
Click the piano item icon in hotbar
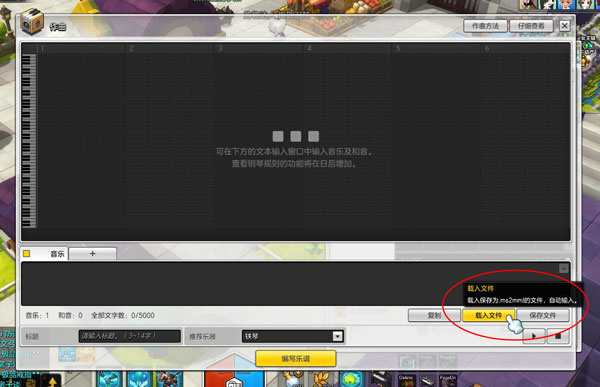381,379
